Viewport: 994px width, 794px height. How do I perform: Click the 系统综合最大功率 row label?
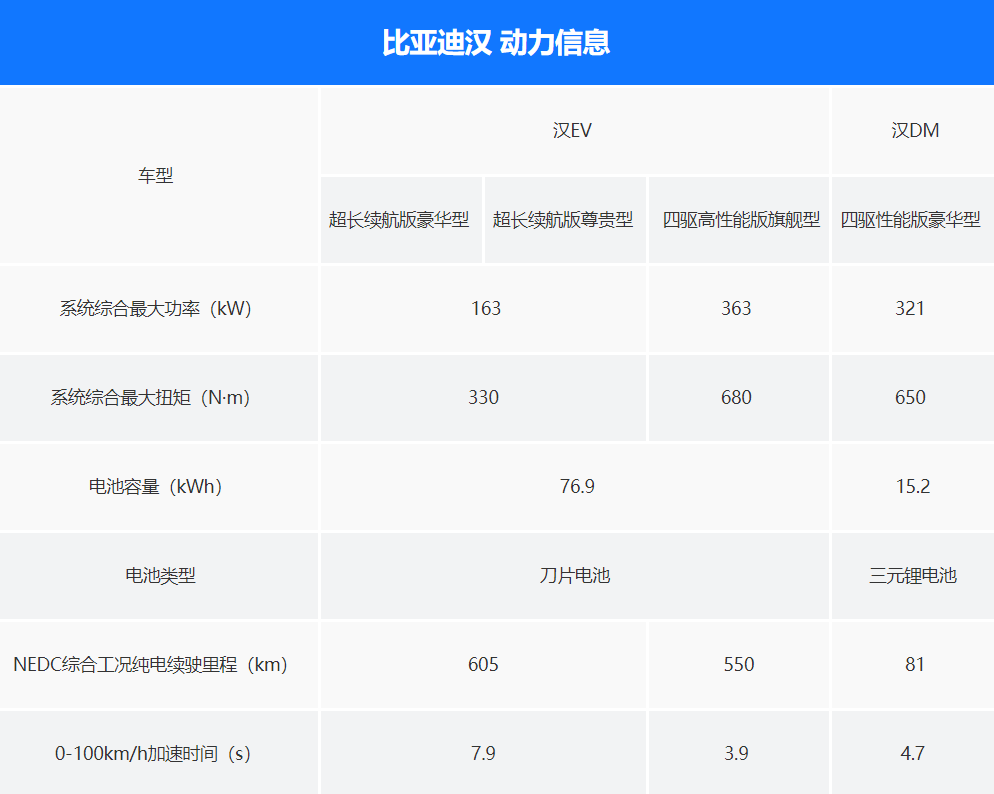pos(159,309)
